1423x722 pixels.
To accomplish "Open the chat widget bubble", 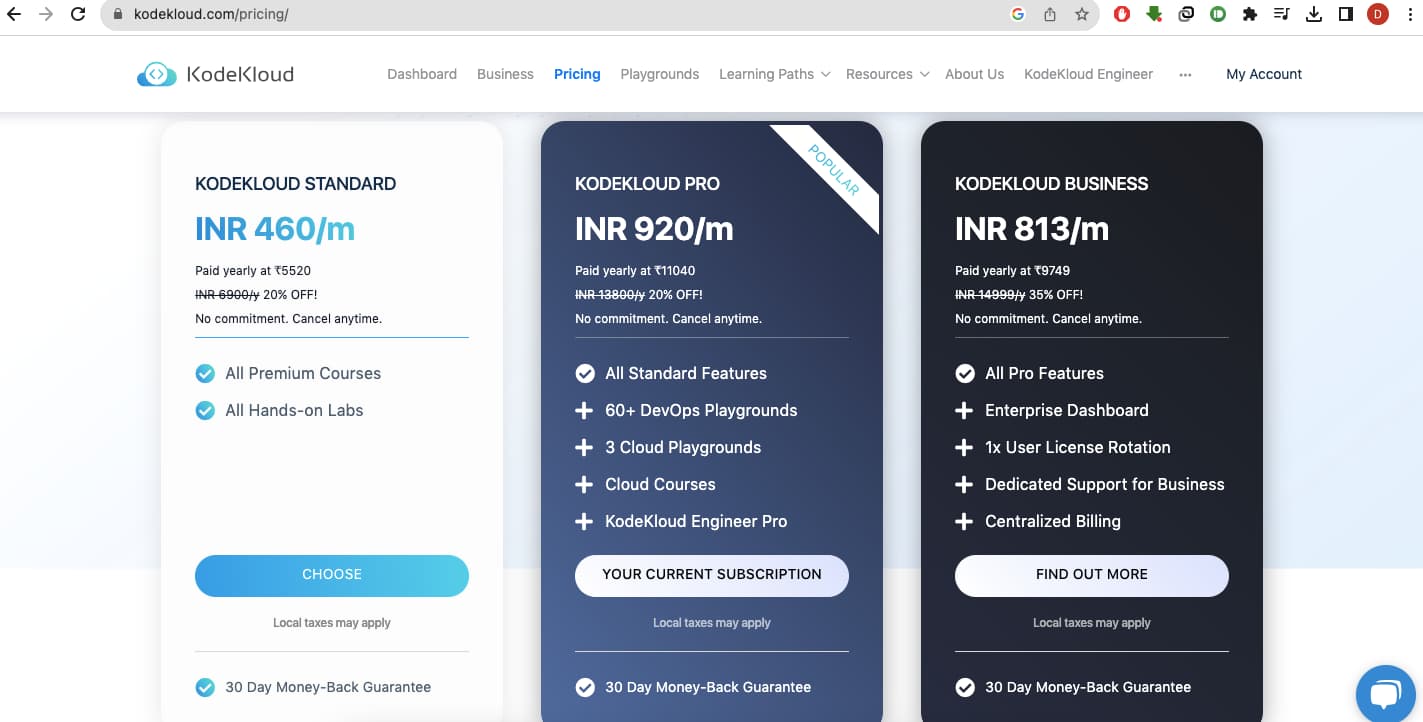I will tap(1385, 695).
